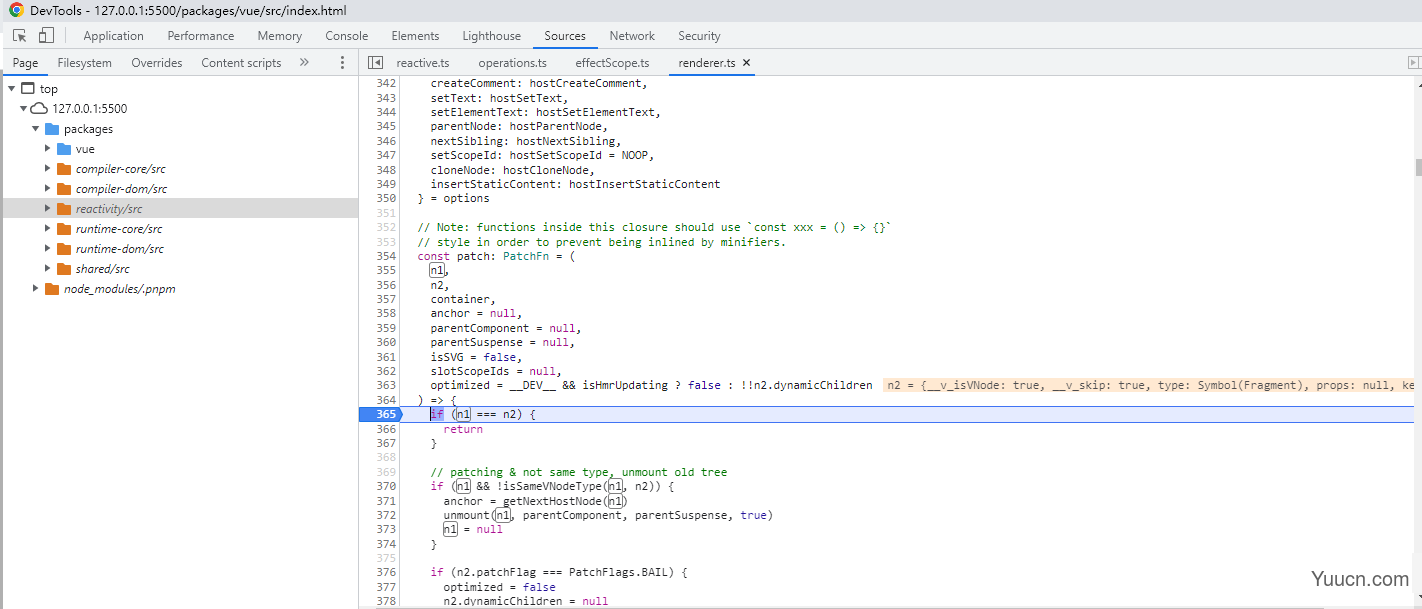Screen dimensions: 1422x609
Task: Toggle the device toolbar icon
Action: (46, 35)
